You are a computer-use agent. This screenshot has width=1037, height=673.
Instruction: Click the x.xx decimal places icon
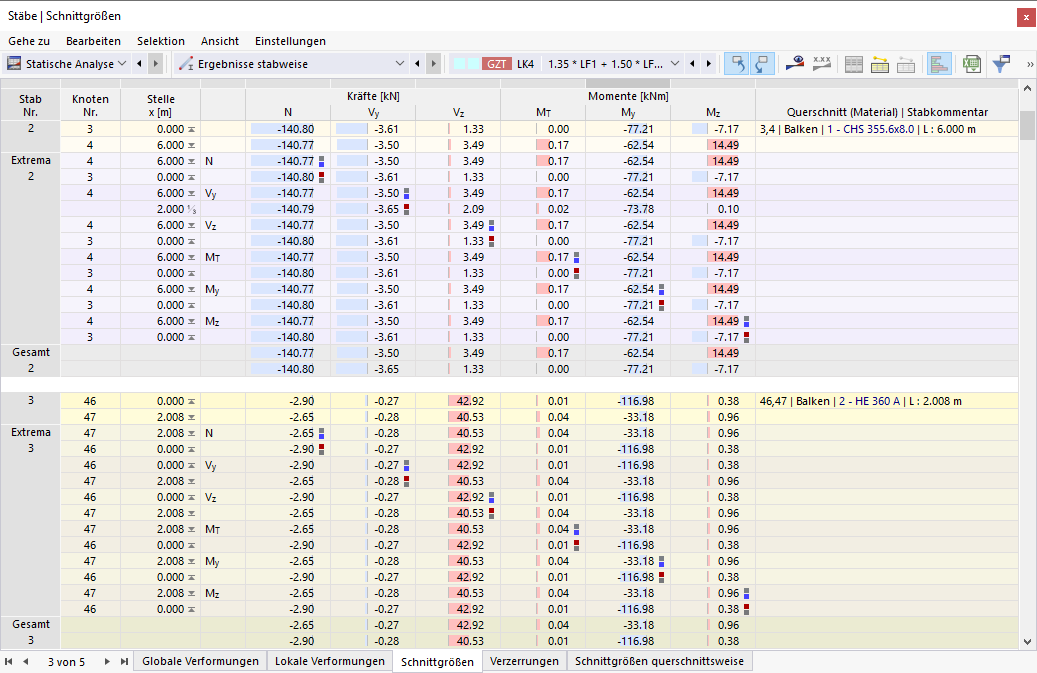click(x=821, y=64)
